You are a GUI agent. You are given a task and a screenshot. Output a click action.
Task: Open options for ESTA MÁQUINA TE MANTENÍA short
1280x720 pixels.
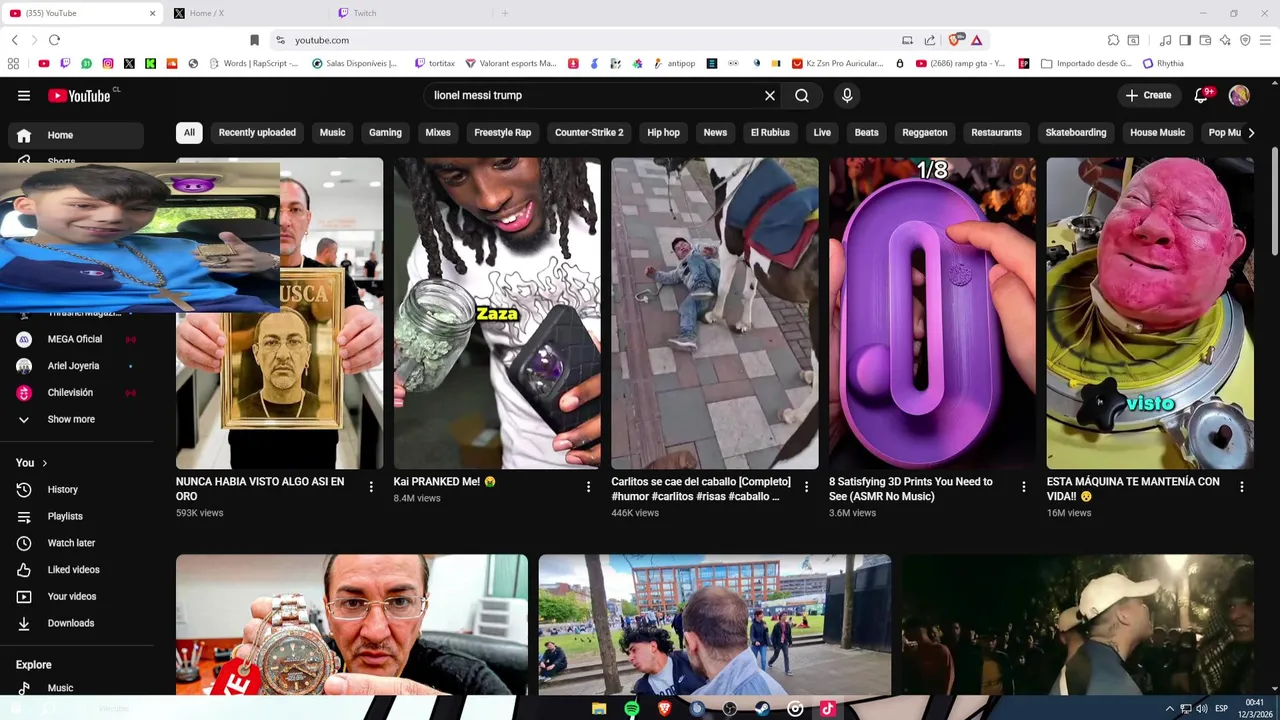tap(1241, 487)
